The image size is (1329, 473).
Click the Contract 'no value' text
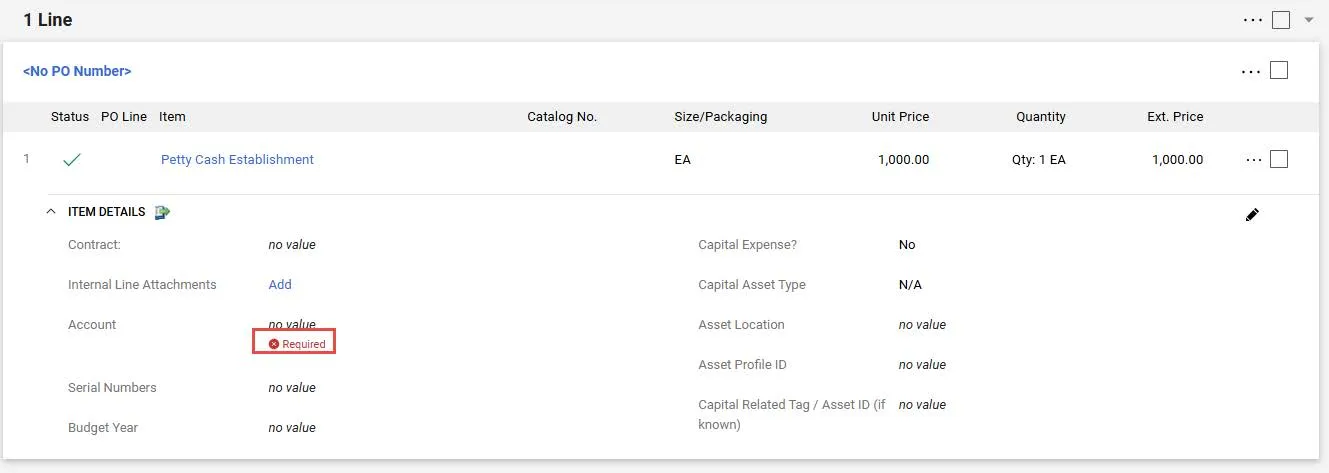tap(292, 244)
